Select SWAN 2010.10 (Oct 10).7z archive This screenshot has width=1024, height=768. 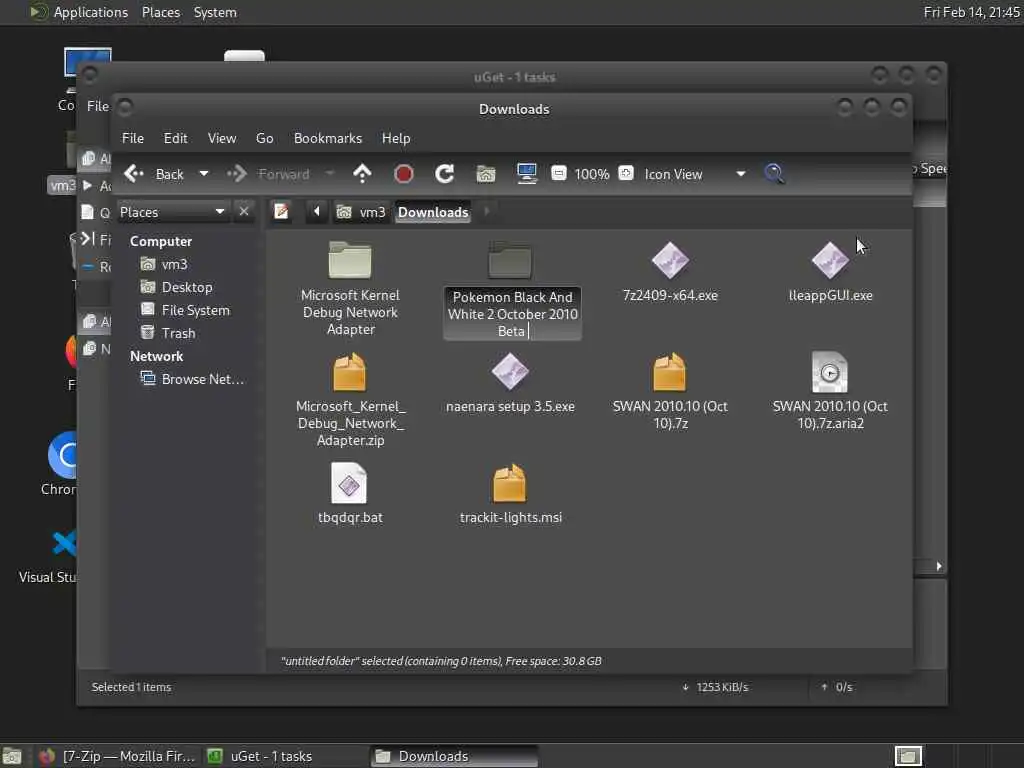click(670, 372)
